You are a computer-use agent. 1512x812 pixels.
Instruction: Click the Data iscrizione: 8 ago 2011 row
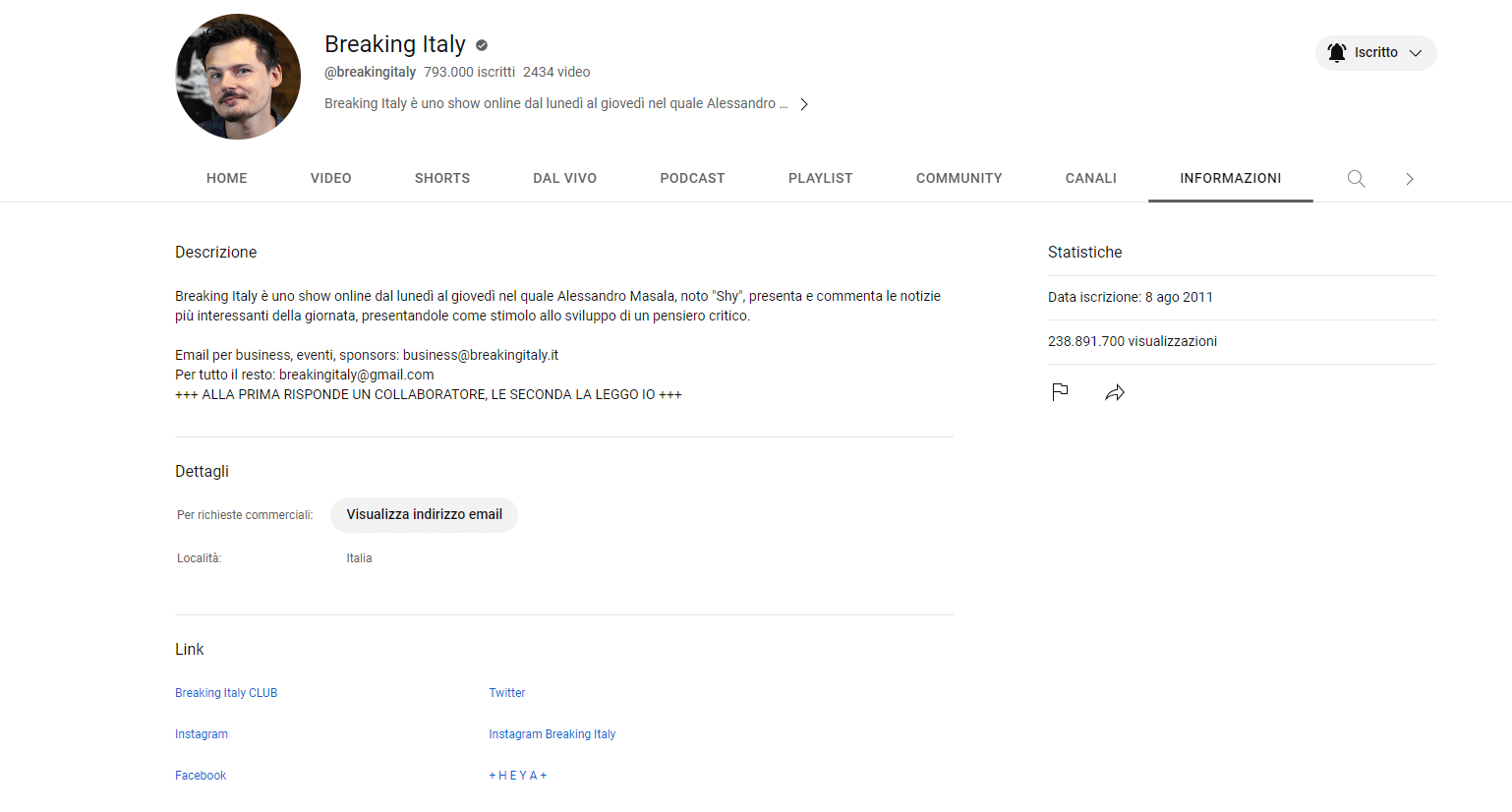pyautogui.click(x=1131, y=297)
